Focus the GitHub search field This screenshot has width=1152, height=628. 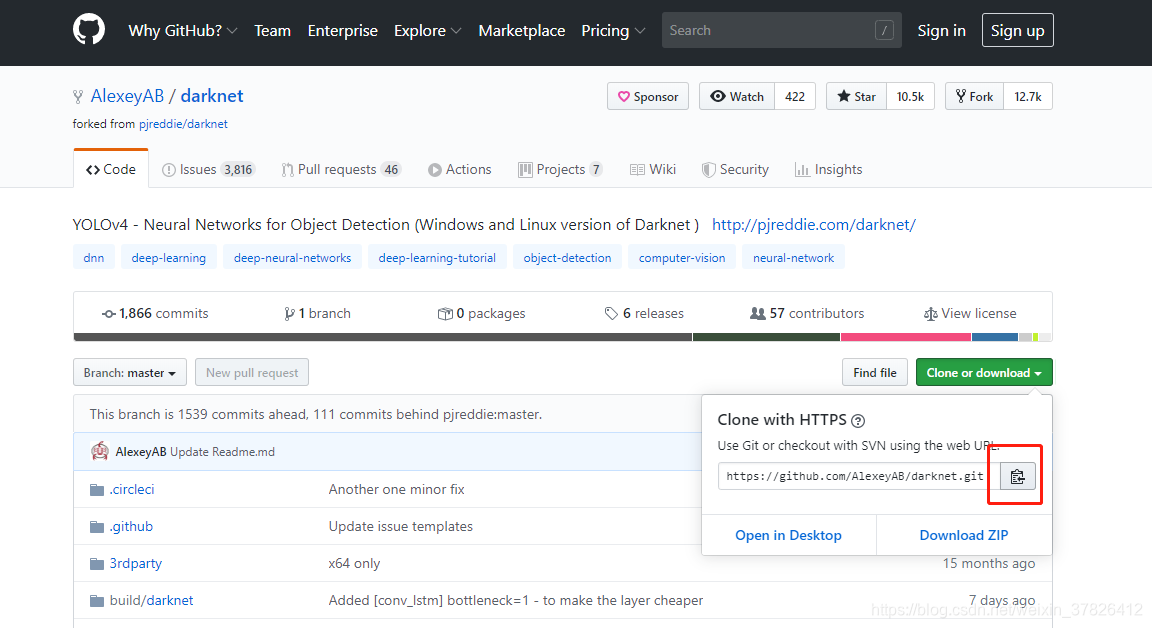782,30
